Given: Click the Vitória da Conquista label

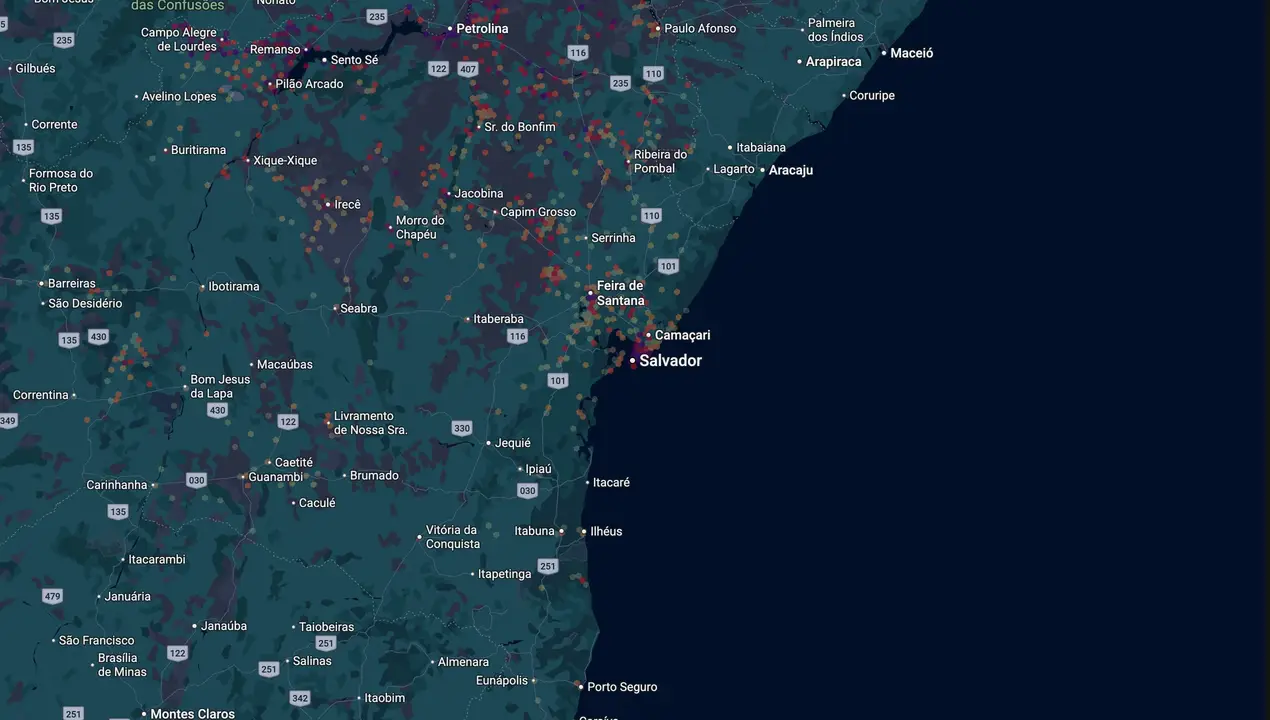Looking at the screenshot, I should coord(453,537).
